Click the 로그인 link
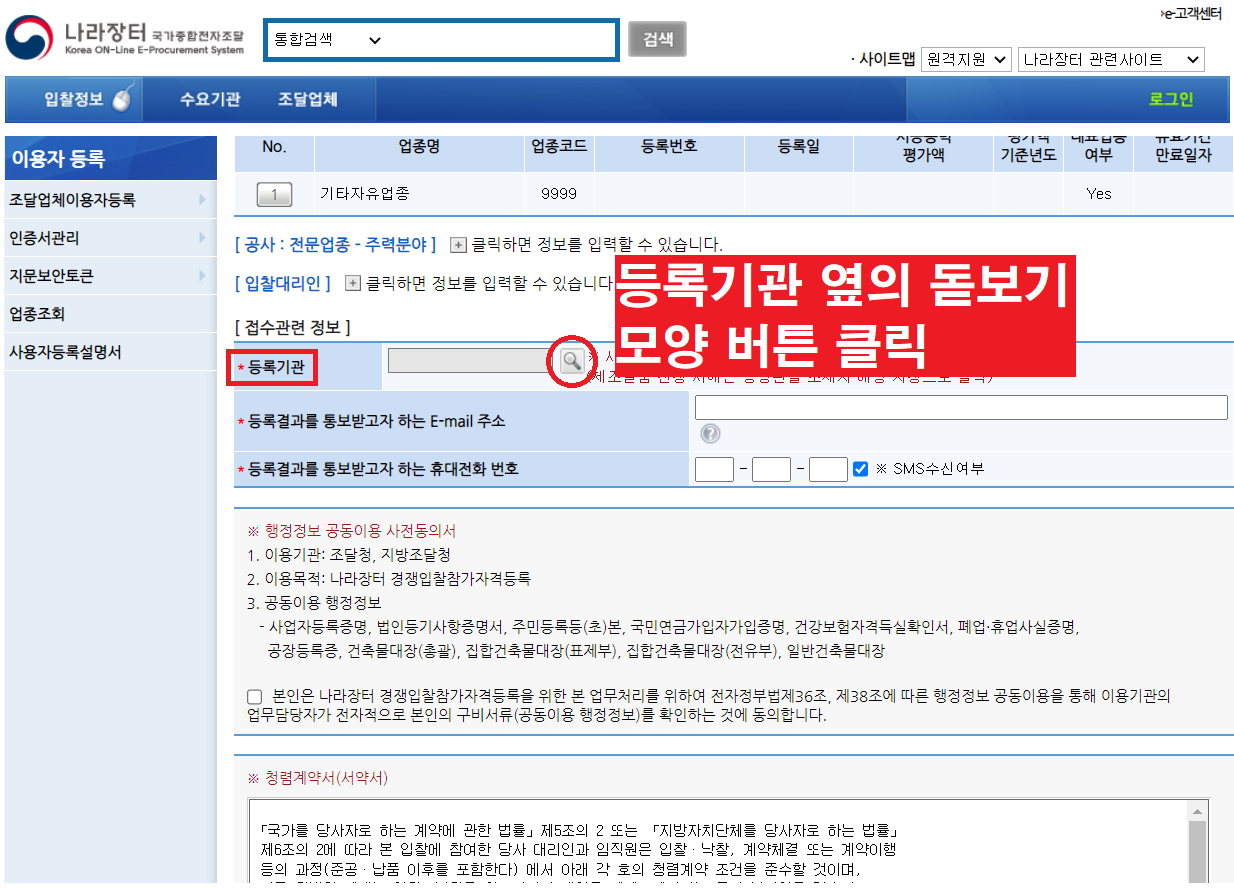This screenshot has width=1234, height=888. tap(1171, 100)
